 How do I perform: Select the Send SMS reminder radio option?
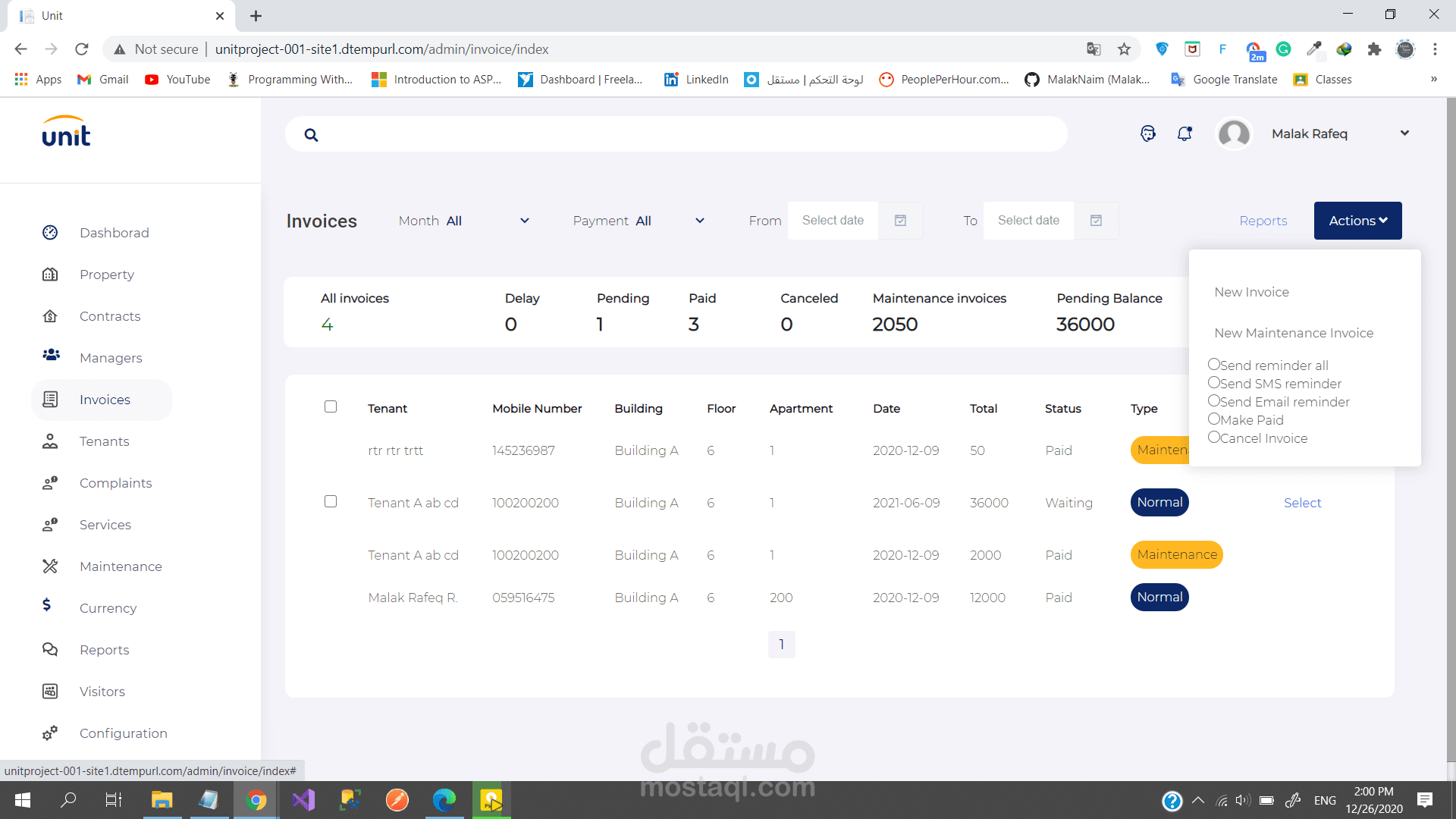tap(1214, 382)
